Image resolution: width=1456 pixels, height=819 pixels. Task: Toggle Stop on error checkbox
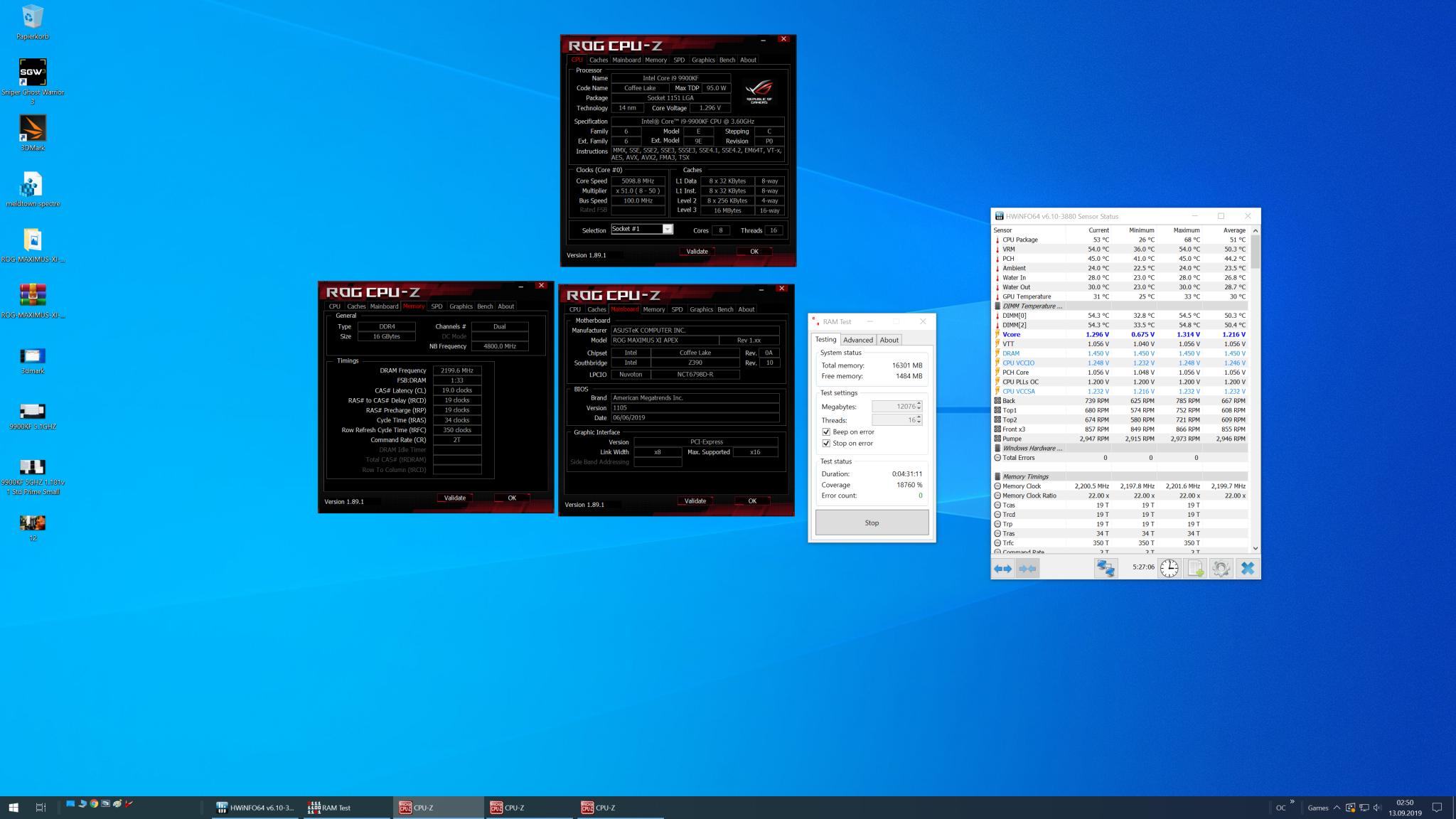[826, 443]
